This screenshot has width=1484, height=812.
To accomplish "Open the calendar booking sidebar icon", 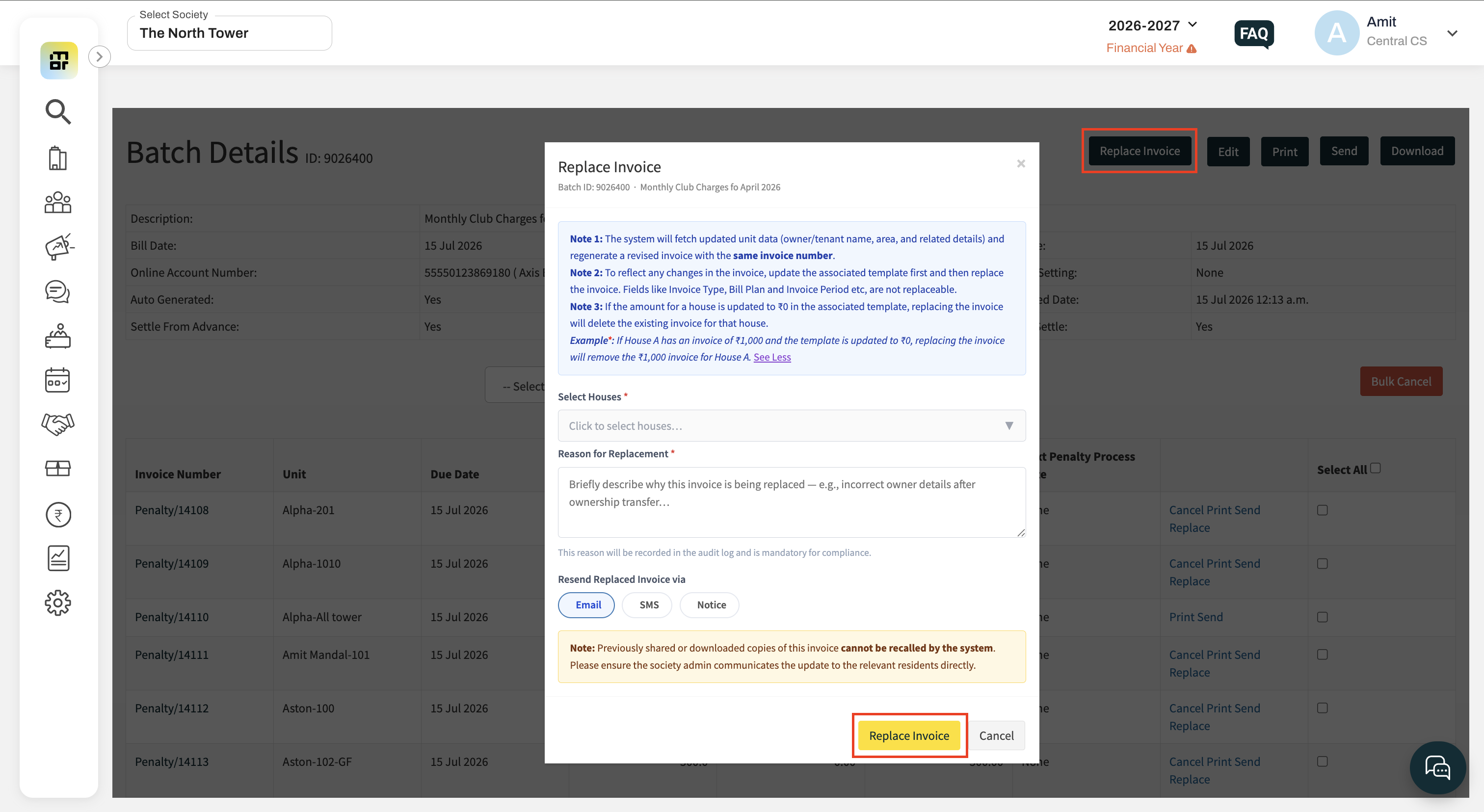I will 57,380.
